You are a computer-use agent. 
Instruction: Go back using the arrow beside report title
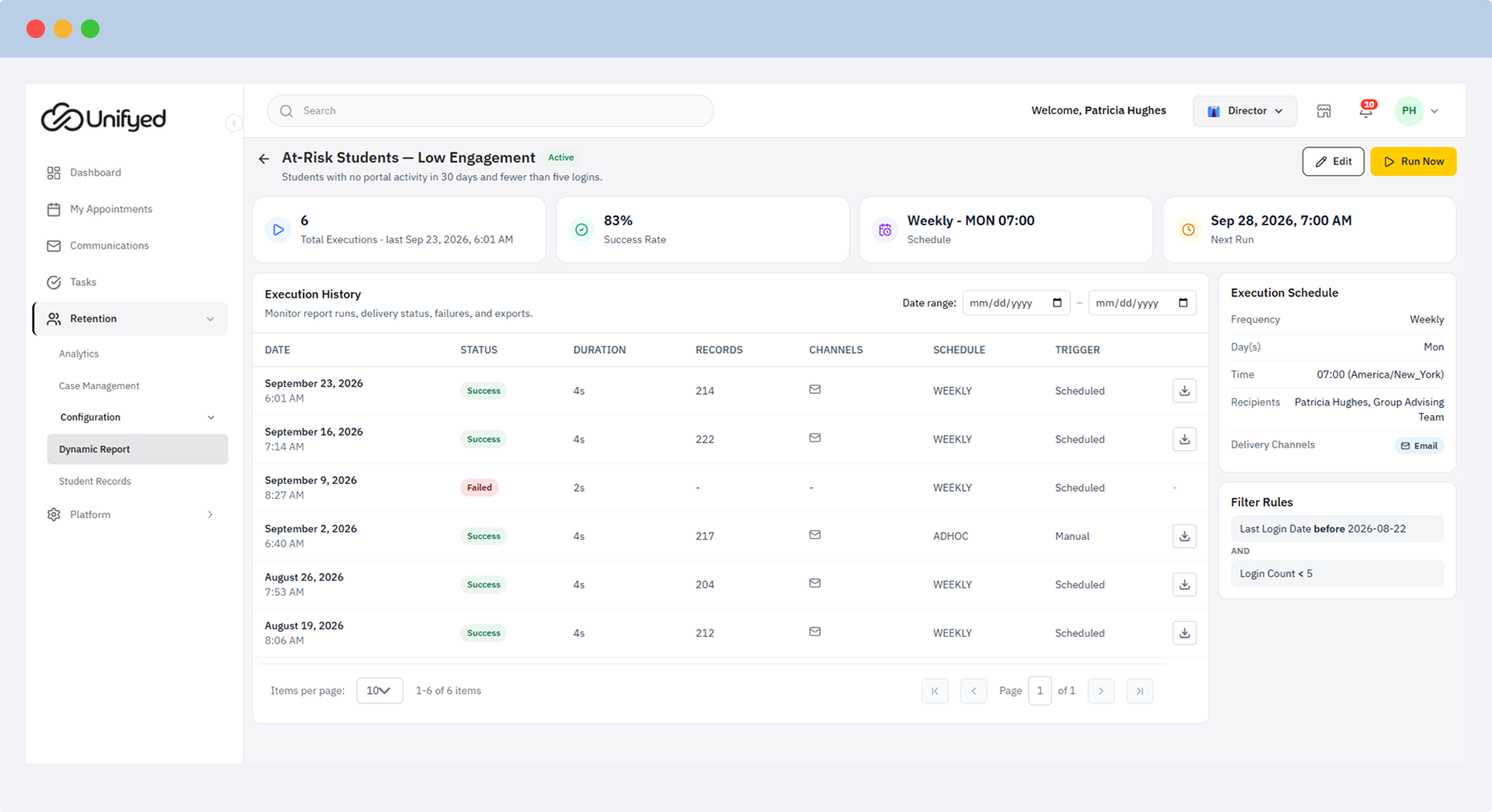point(264,159)
